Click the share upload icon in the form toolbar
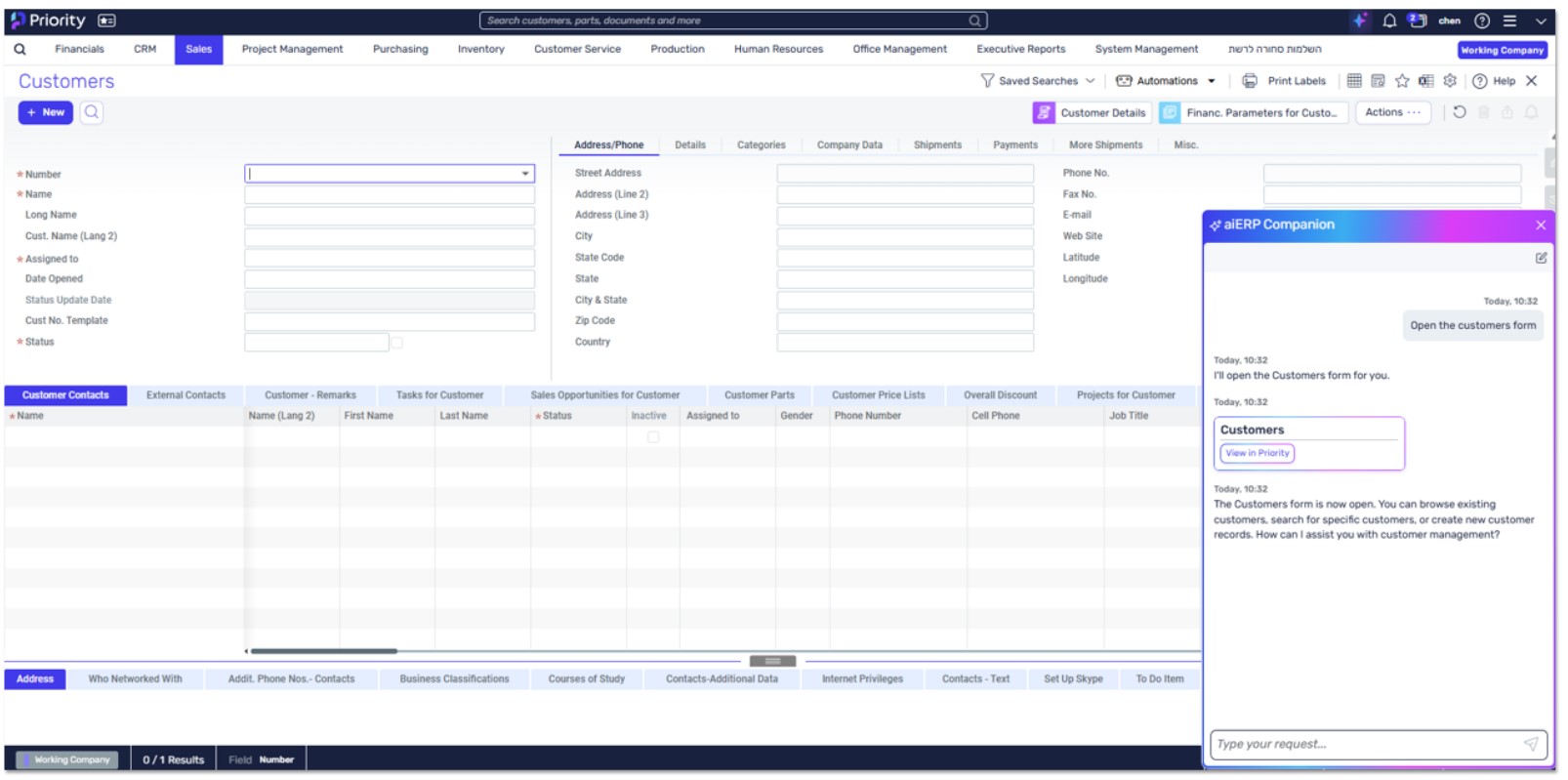 [x=1507, y=112]
